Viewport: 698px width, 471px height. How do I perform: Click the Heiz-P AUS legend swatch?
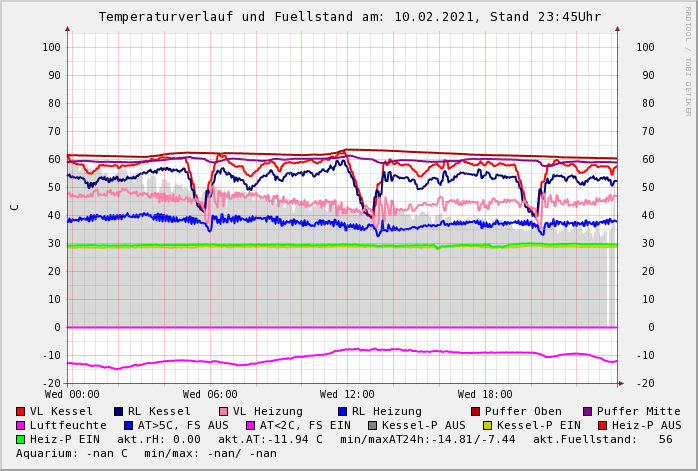(602, 425)
